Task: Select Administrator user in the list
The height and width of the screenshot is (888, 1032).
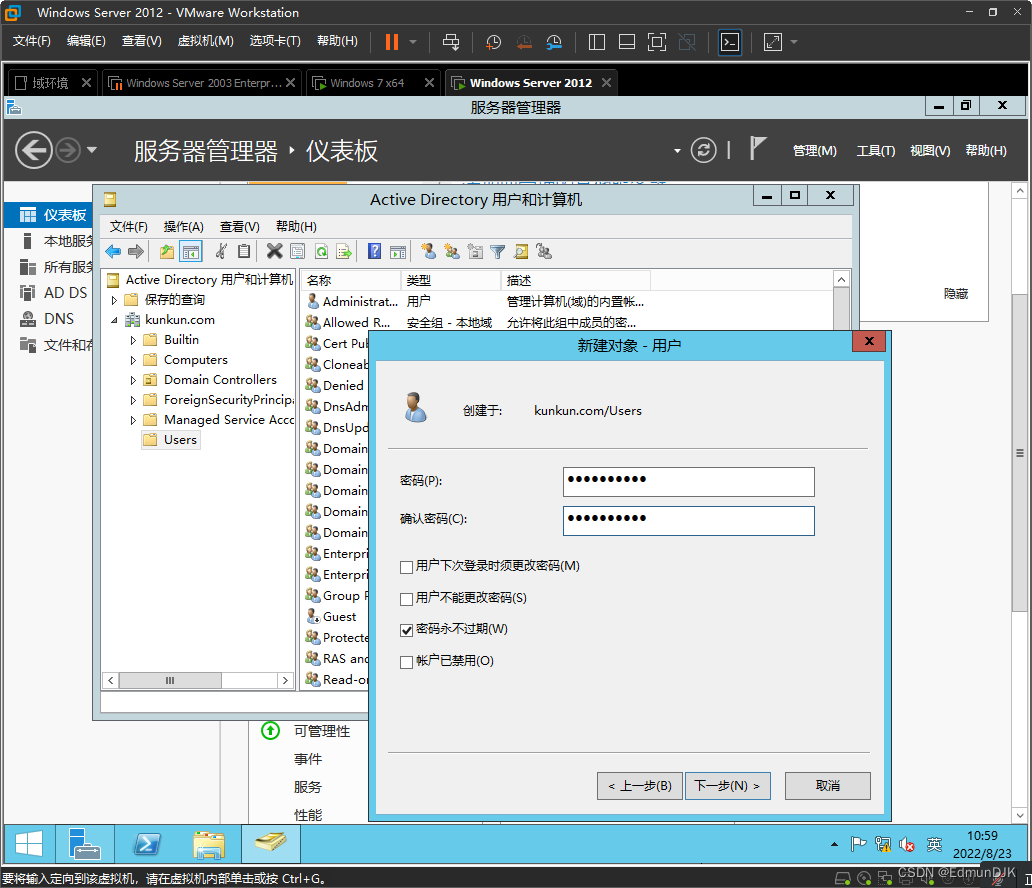Action: pos(352,301)
